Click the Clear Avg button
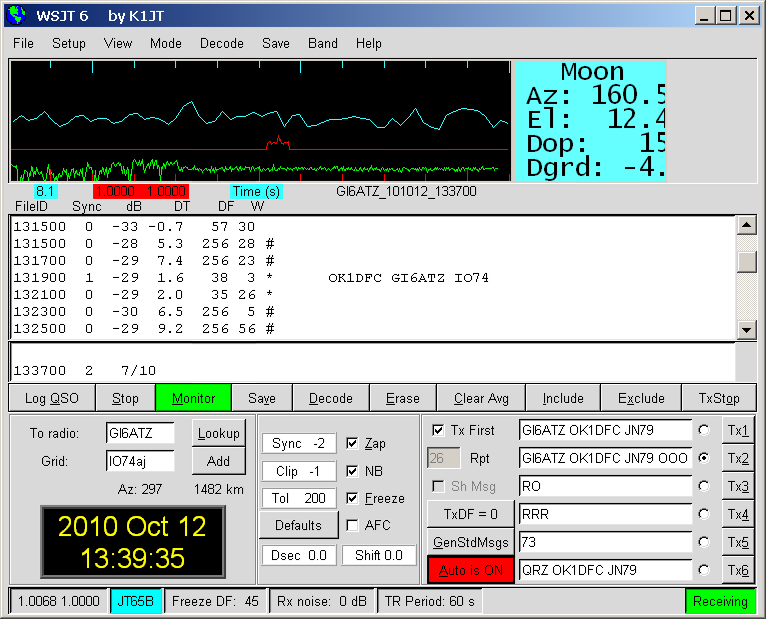Image resolution: width=766 pixels, height=619 pixels. click(x=481, y=398)
